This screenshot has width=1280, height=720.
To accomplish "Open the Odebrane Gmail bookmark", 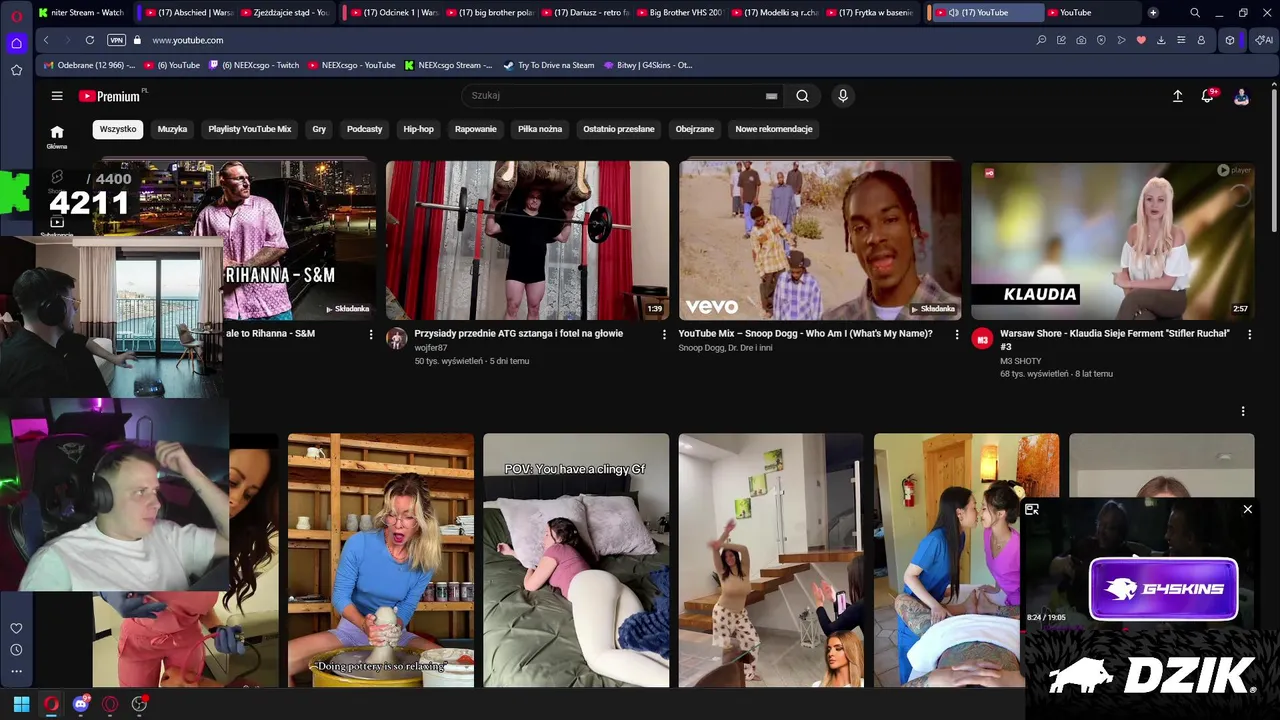I will click(90, 65).
